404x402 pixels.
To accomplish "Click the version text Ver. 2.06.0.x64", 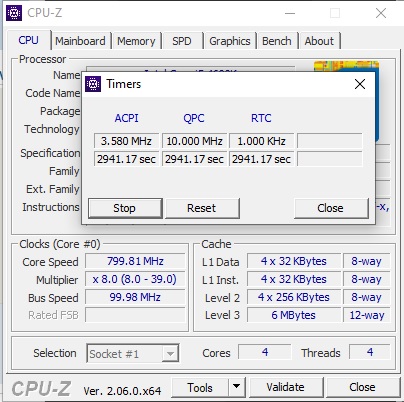I will point(122,390).
